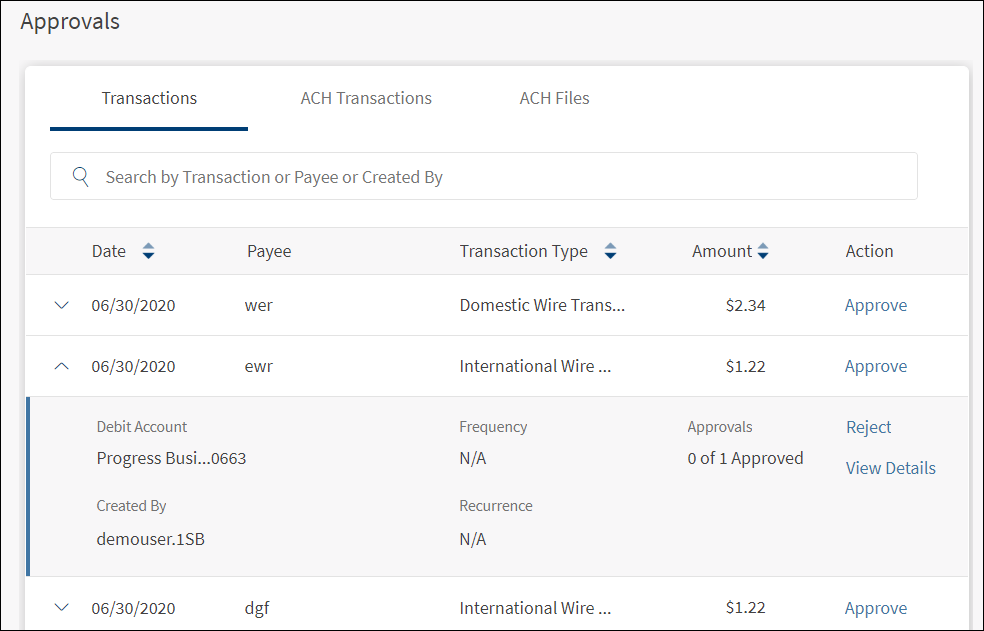Viewport: 984px width, 631px height.
Task: Approve the ewr international wire
Action: click(x=875, y=367)
